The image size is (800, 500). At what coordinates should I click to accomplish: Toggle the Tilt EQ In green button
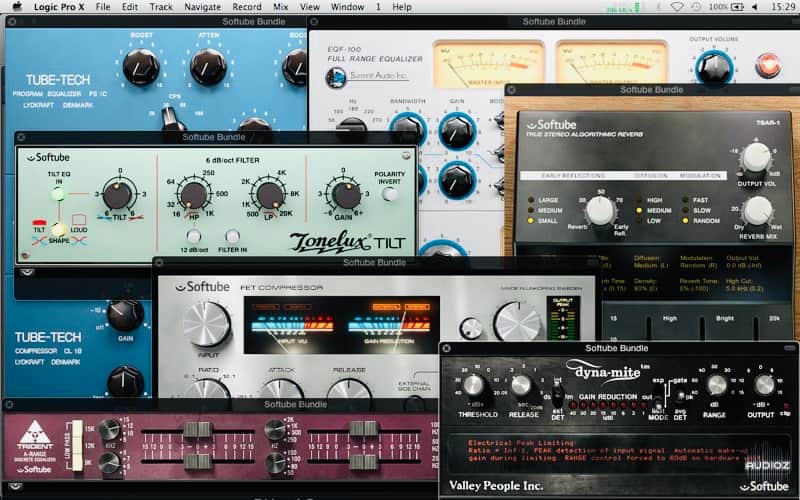58,194
